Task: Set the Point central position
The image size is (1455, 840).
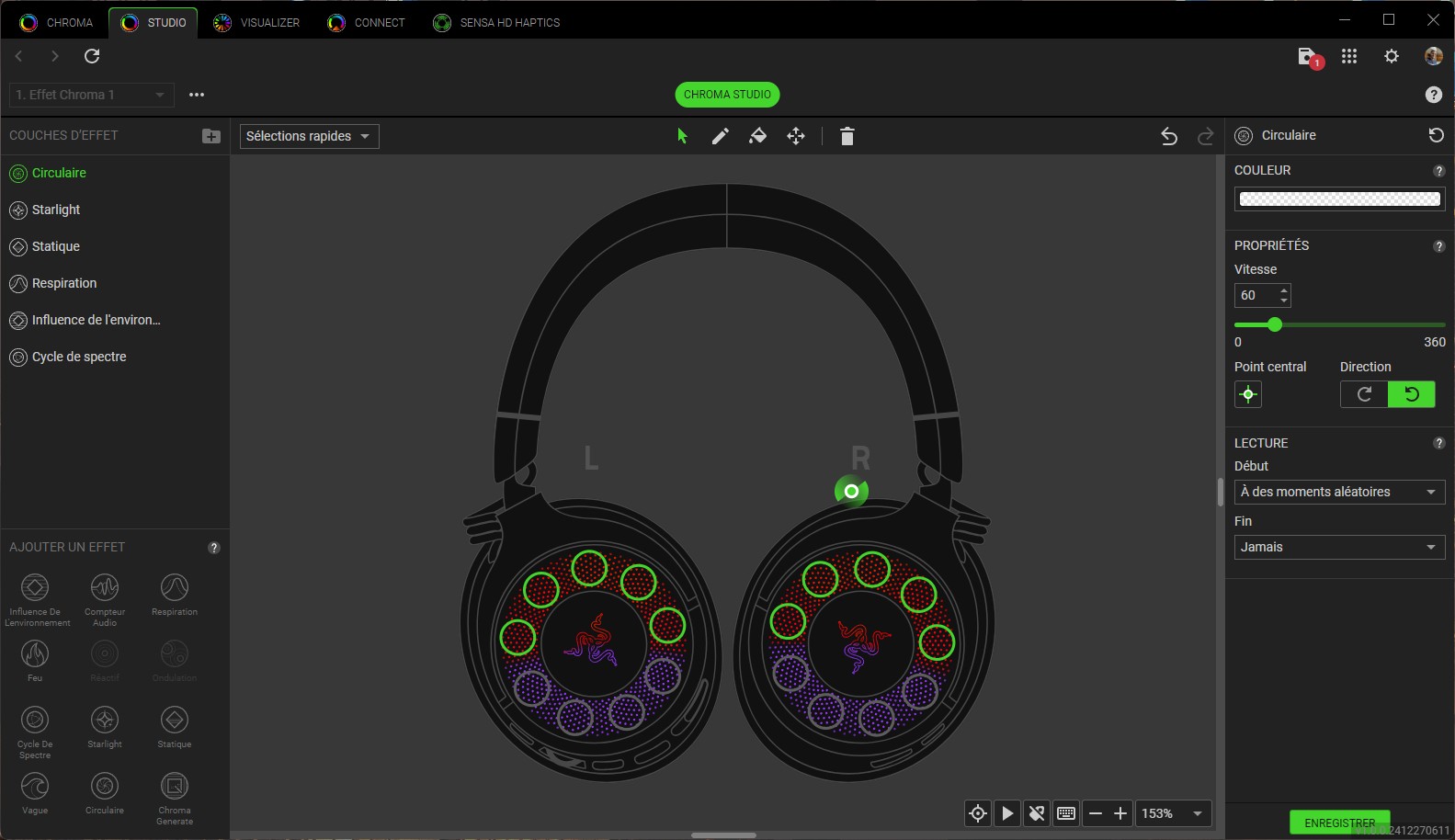Action: coord(1248,394)
